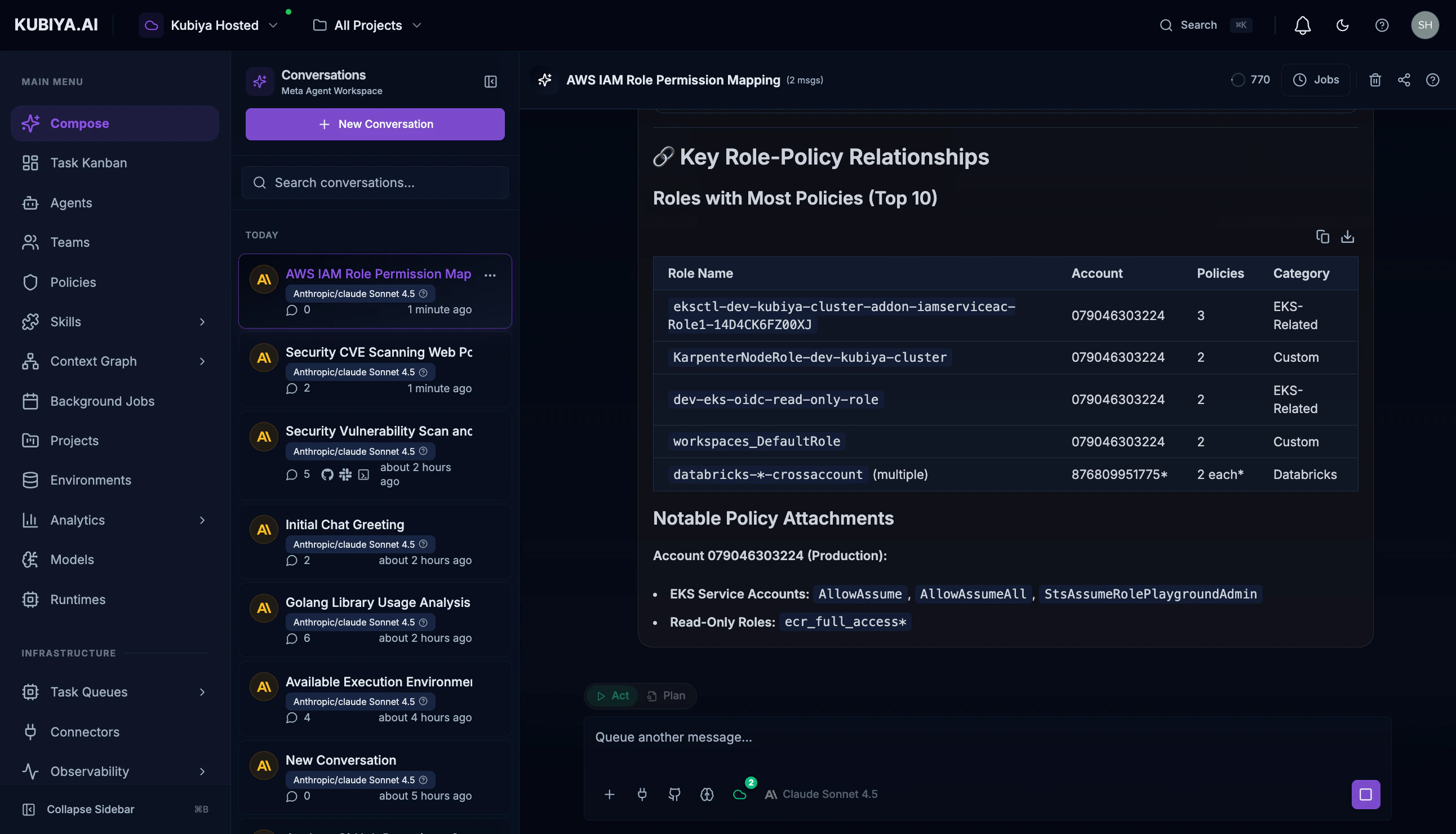Switch to Plan mode

point(666,695)
